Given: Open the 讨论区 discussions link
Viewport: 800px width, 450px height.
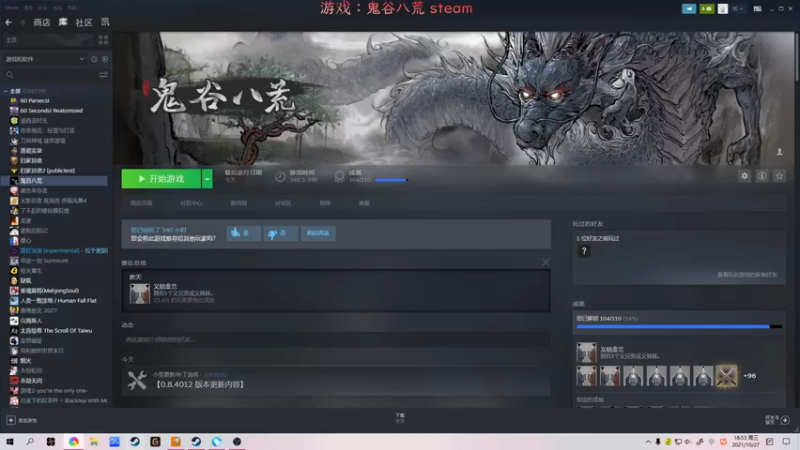Looking at the screenshot, I should [283, 203].
